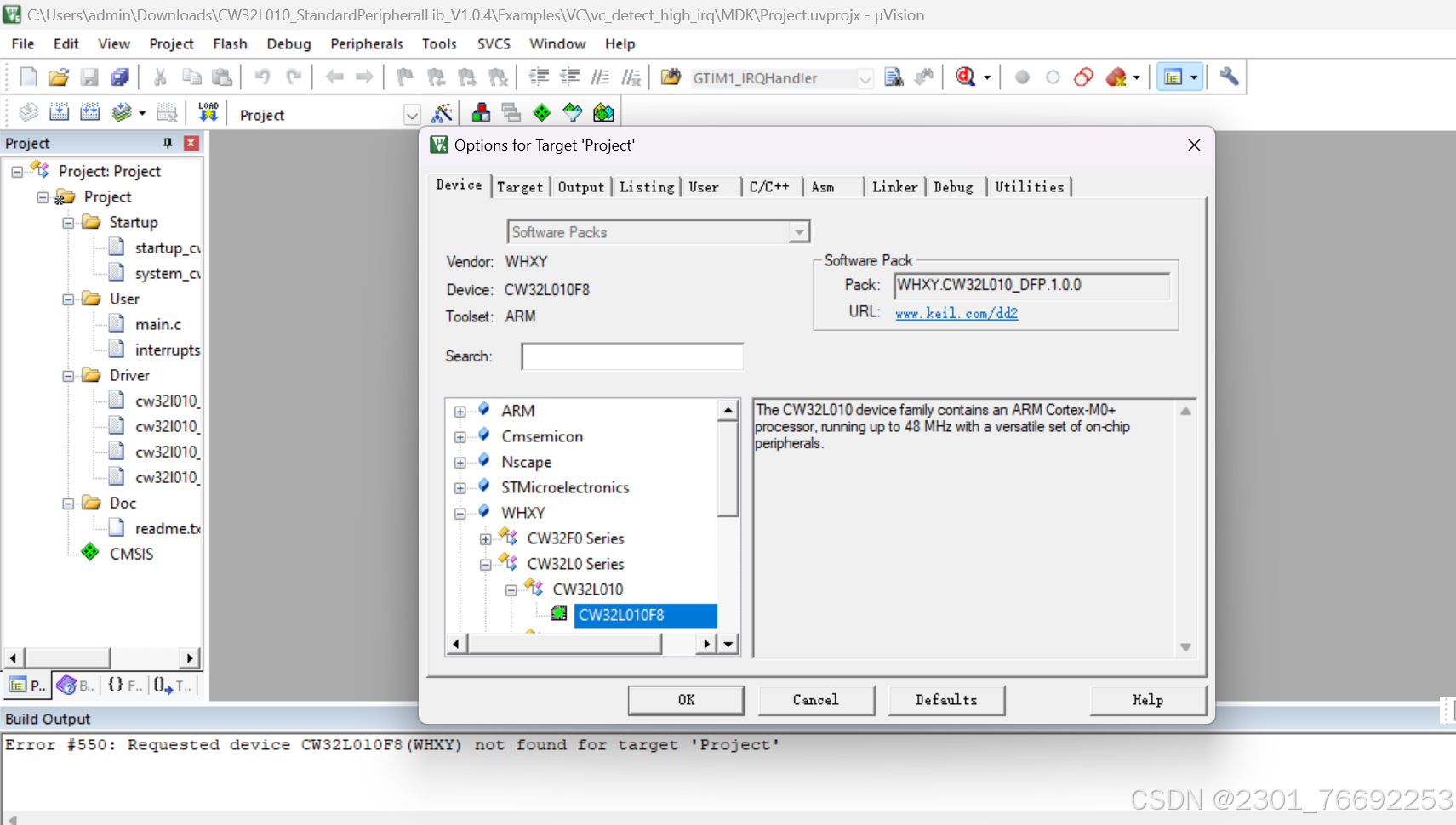Click the Open file folder icon
This screenshot has height=825, width=1456.
pos(59,77)
